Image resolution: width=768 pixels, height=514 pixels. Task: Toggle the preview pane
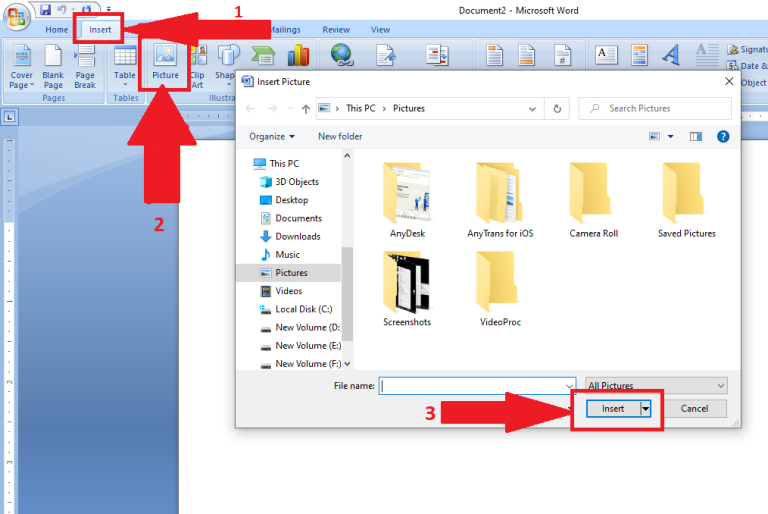point(696,136)
